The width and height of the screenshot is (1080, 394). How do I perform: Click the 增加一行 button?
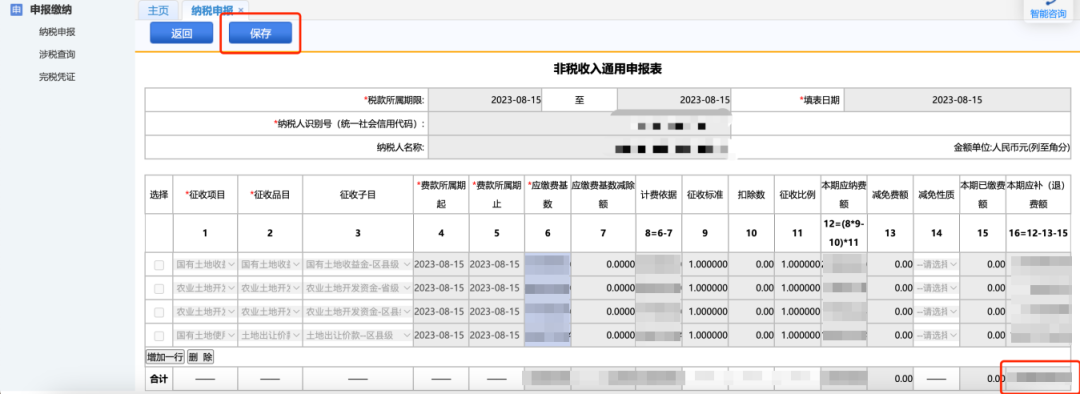tap(165, 357)
